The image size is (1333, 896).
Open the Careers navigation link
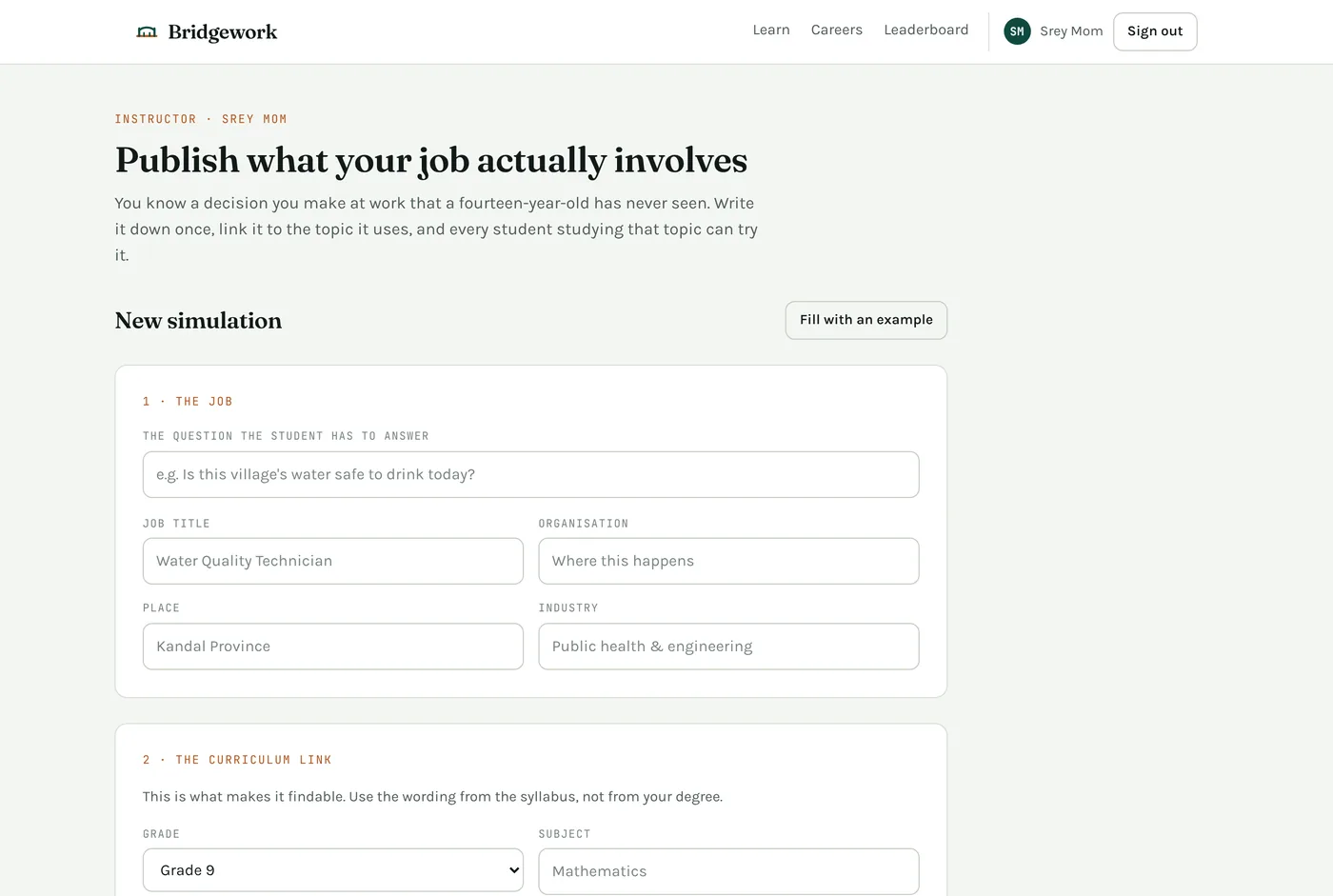coord(837,30)
